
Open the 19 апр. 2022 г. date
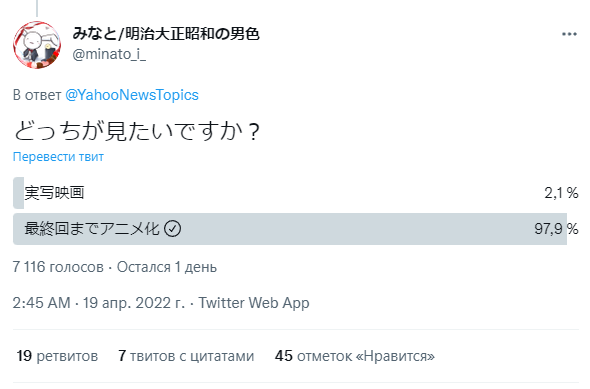(x=134, y=303)
